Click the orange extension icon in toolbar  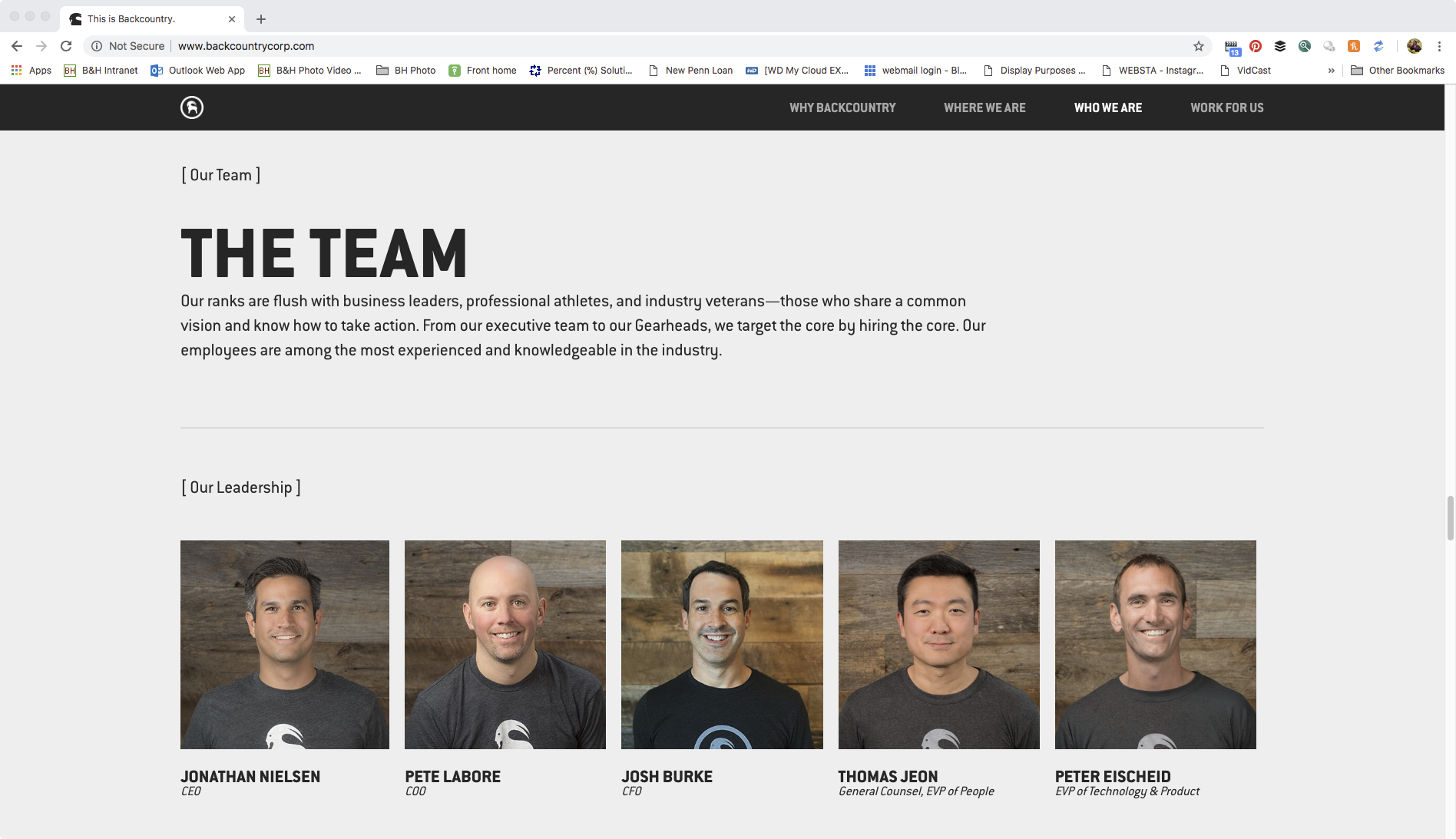coord(1354,46)
